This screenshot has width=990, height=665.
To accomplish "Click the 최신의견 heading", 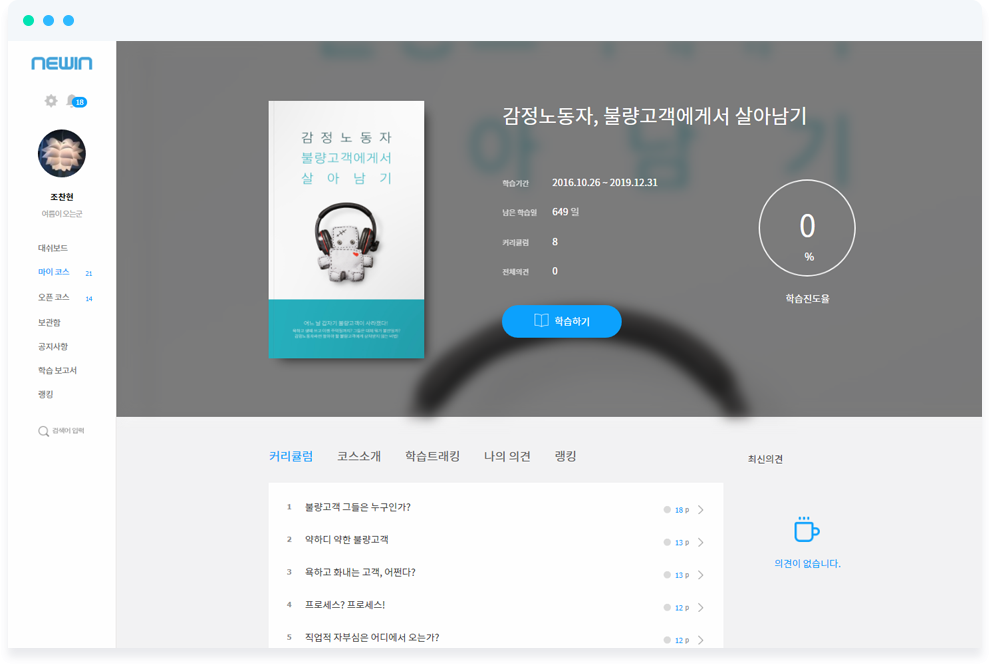I will click(x=765, y=459).
